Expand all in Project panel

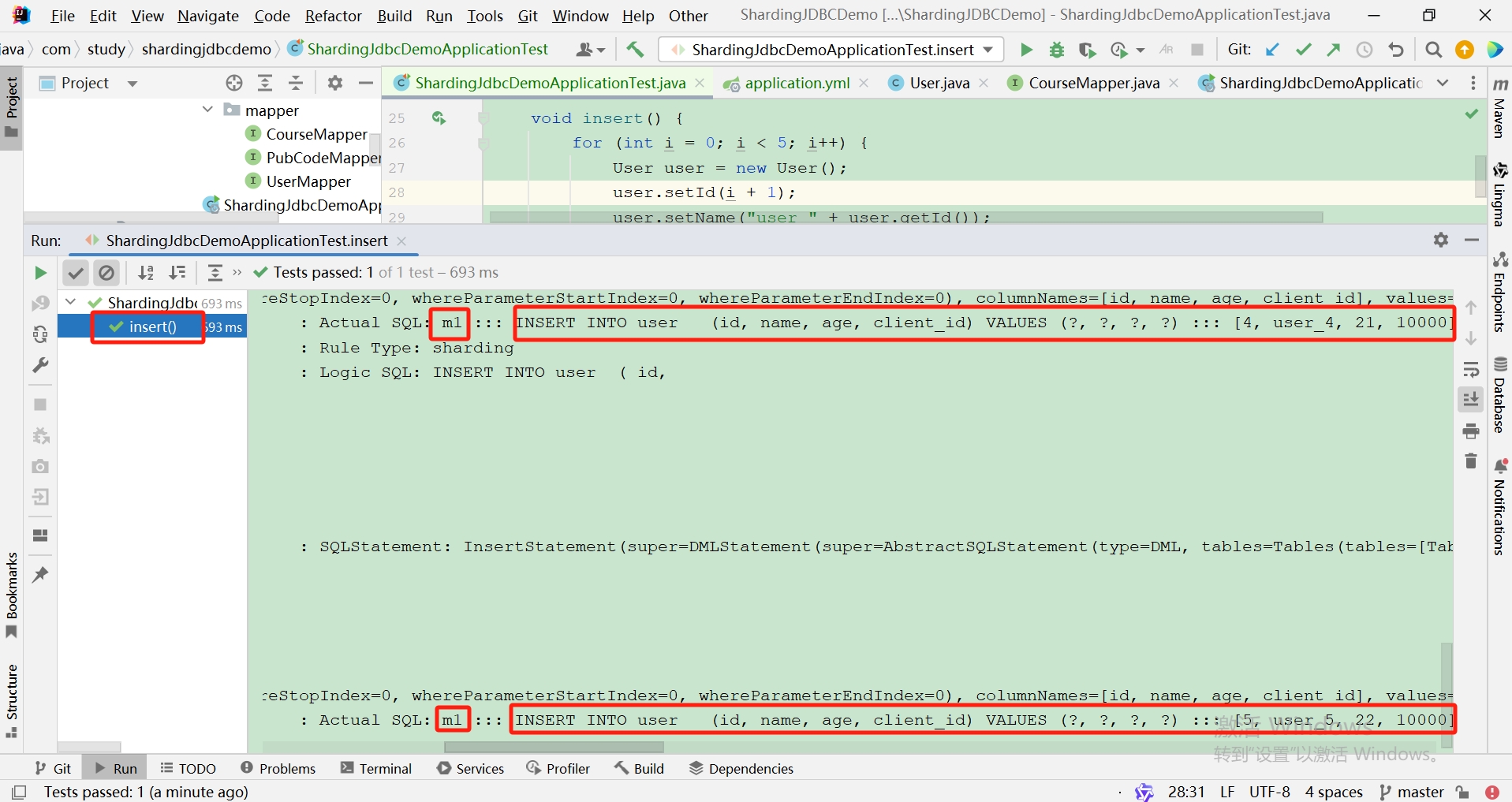tap(265, 83)
